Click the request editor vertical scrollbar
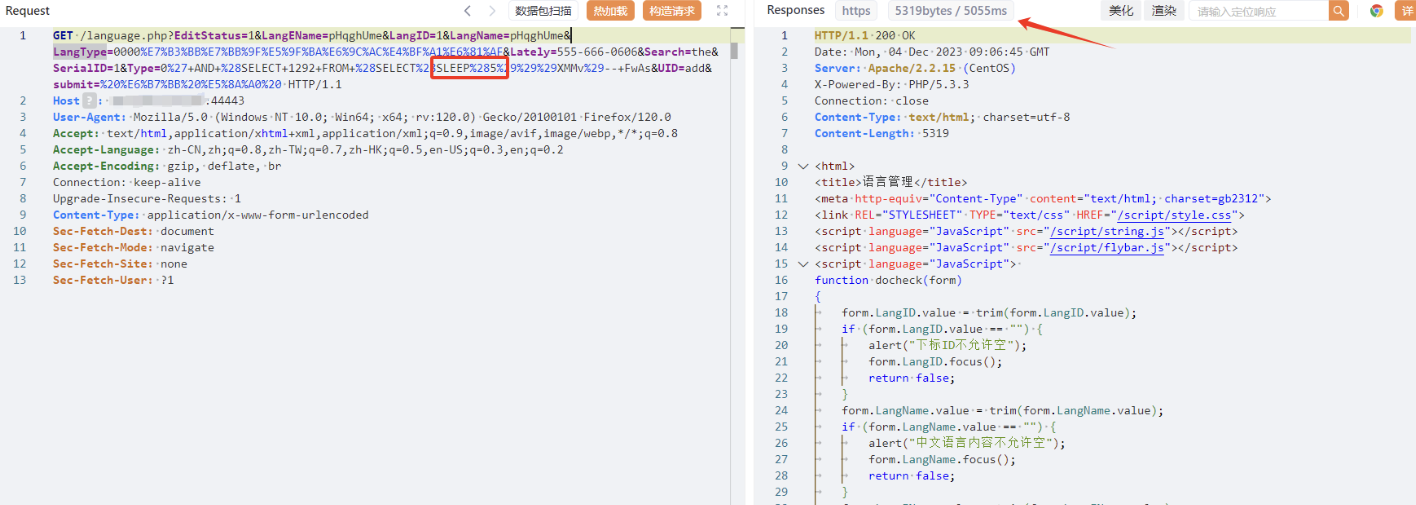1416x505 pixels. tap(734, 50)
